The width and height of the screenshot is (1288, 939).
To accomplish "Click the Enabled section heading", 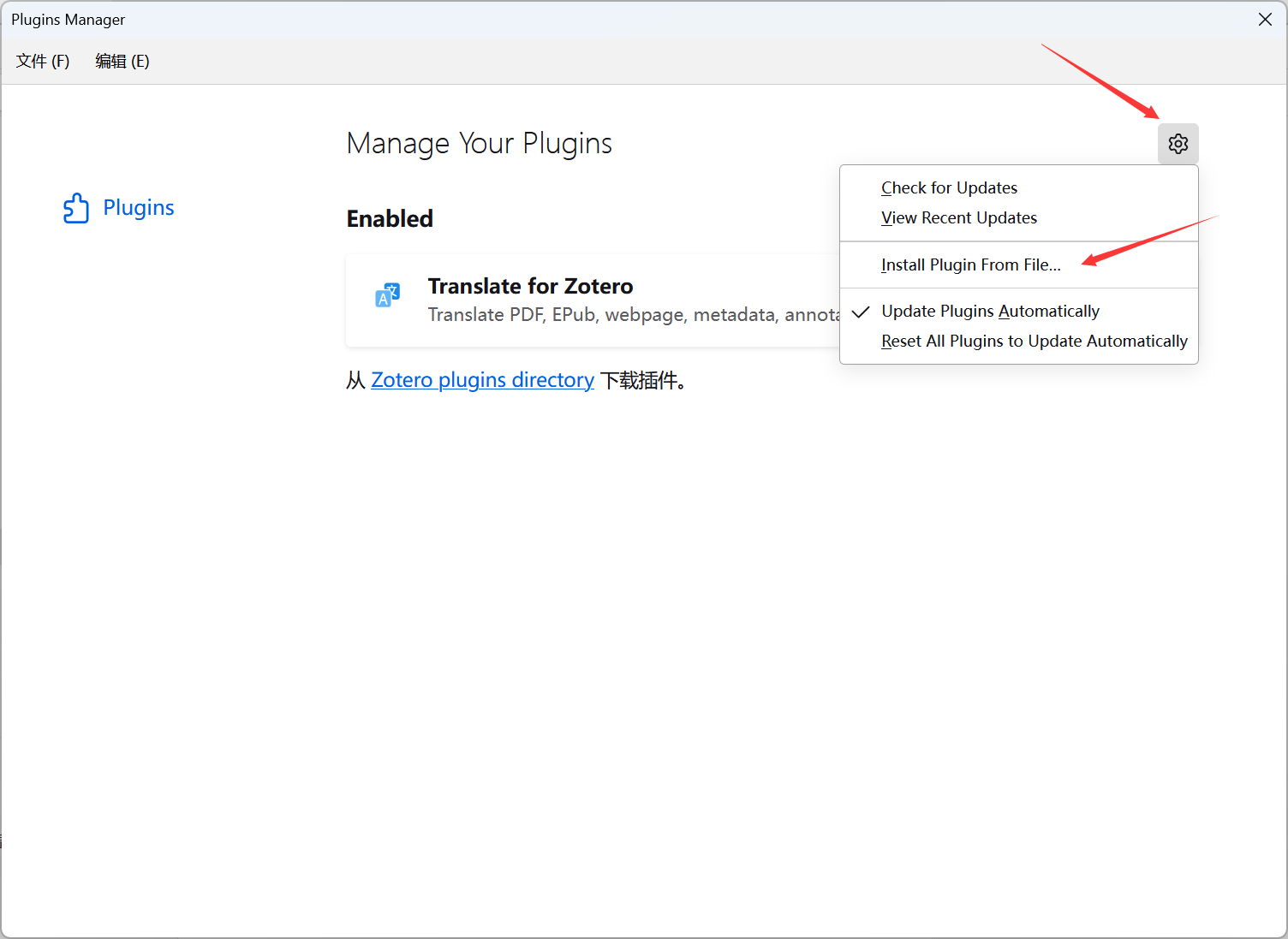I will [390, 219].
